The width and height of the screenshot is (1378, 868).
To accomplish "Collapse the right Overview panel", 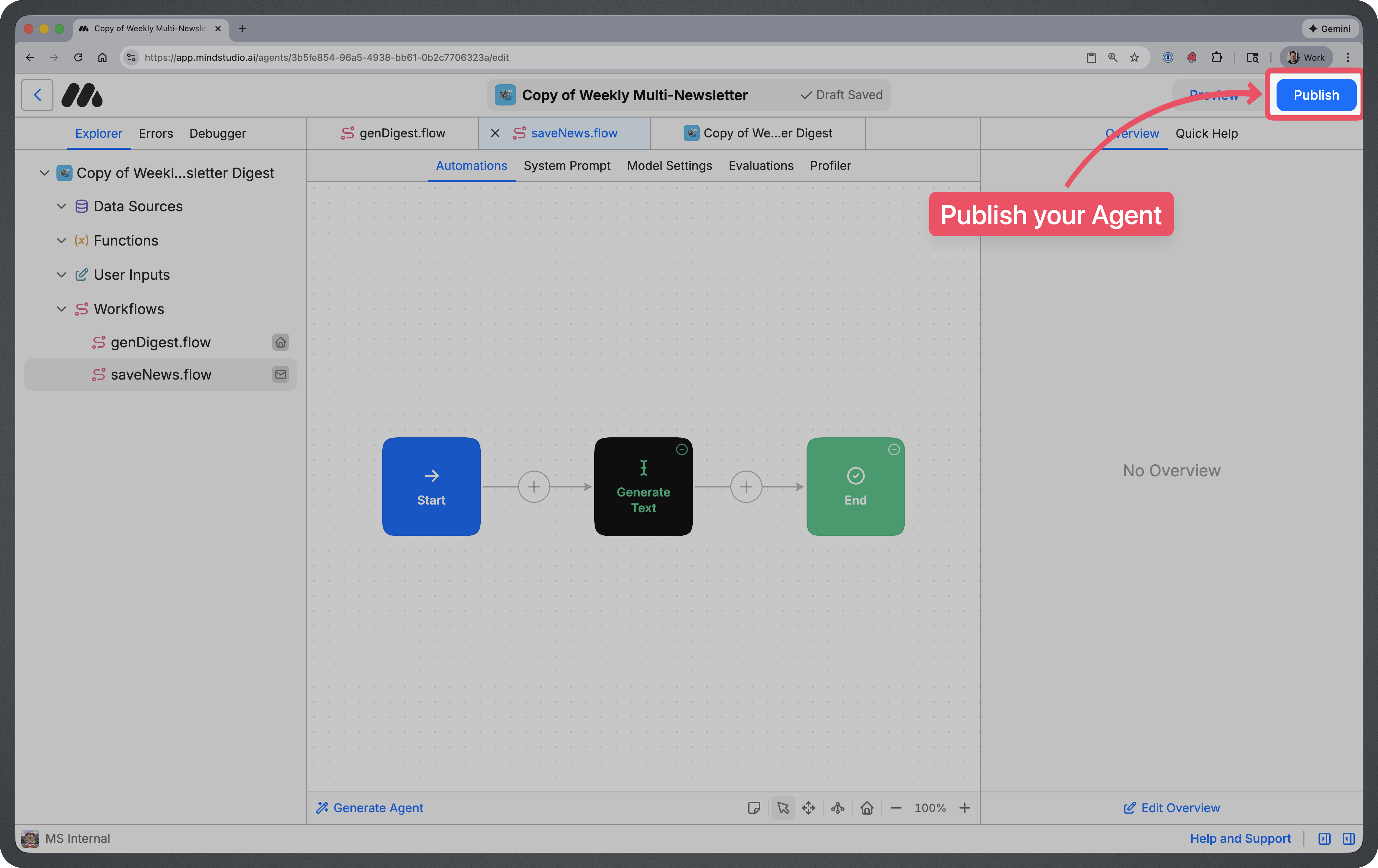I will point(1324,839).
